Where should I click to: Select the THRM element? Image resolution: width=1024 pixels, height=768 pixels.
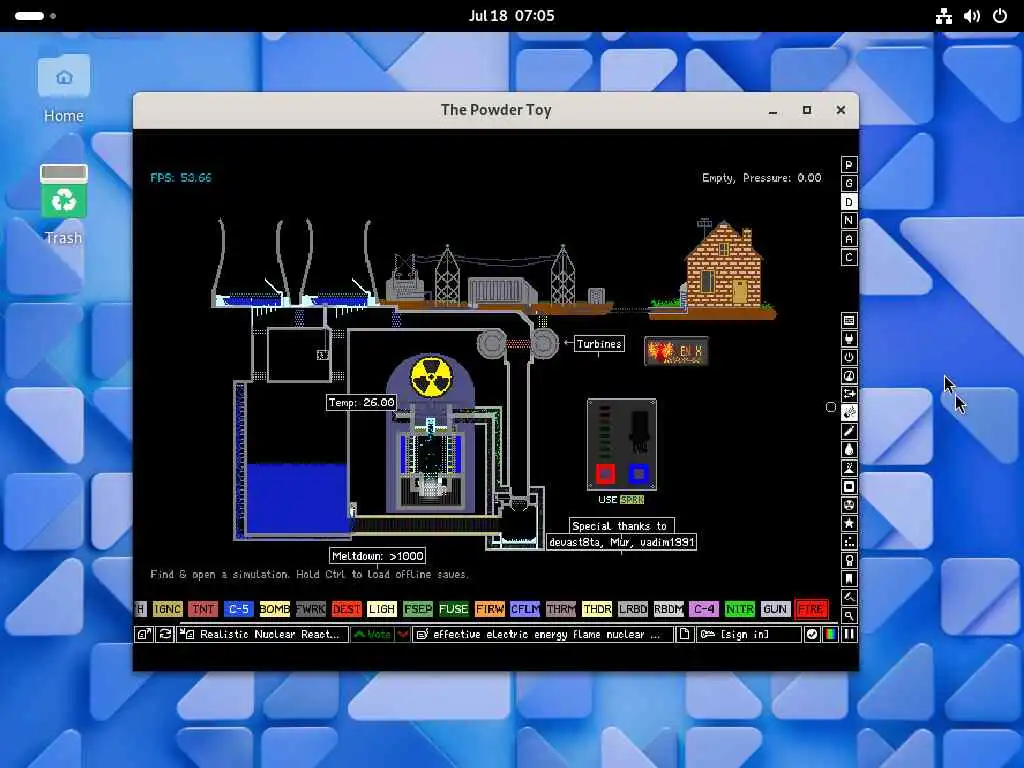pos(562,609)
